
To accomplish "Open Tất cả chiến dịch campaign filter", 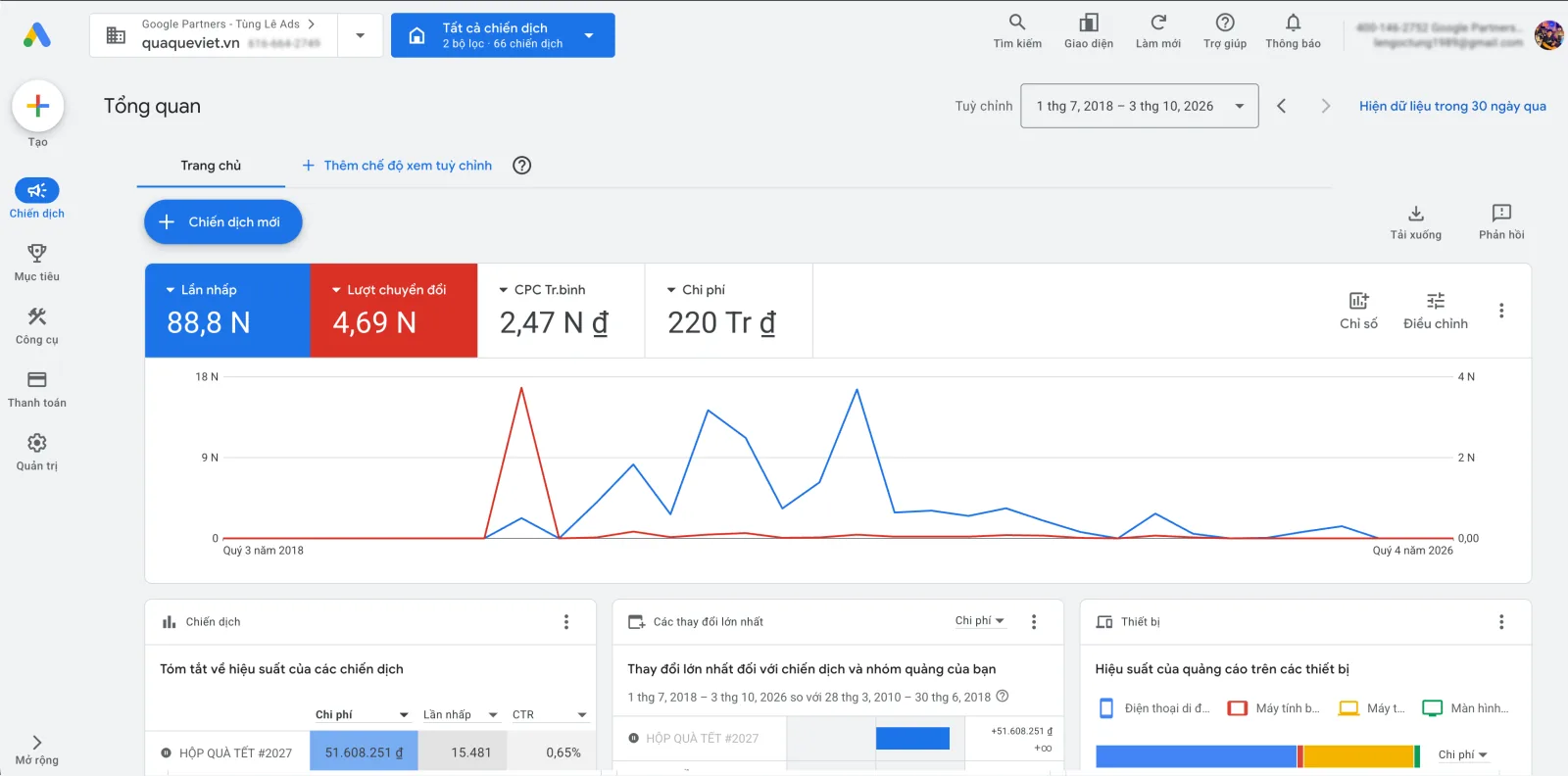I will 503,35.
